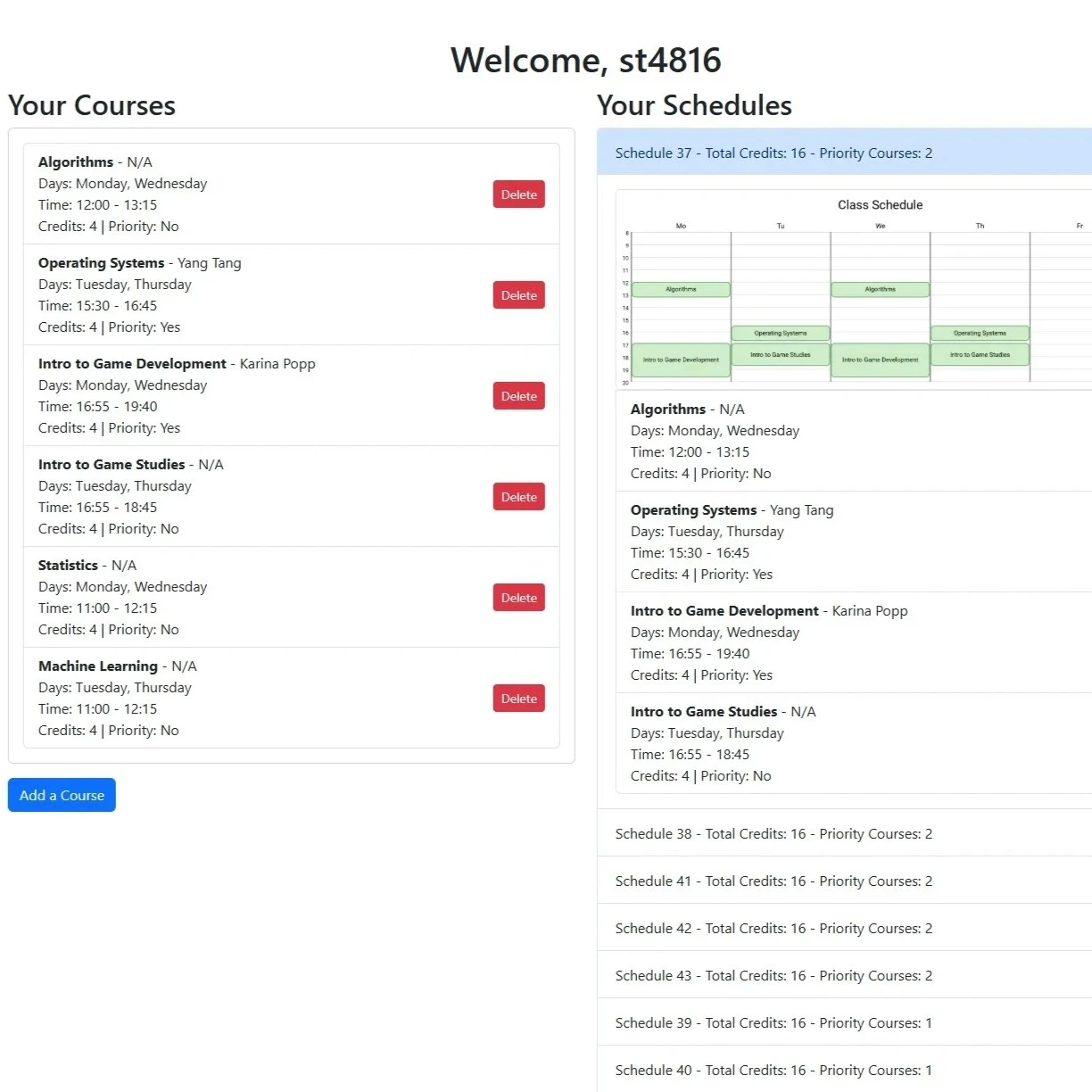Expand Schedule 40

pyautogui.click(x=773, y=1071)
